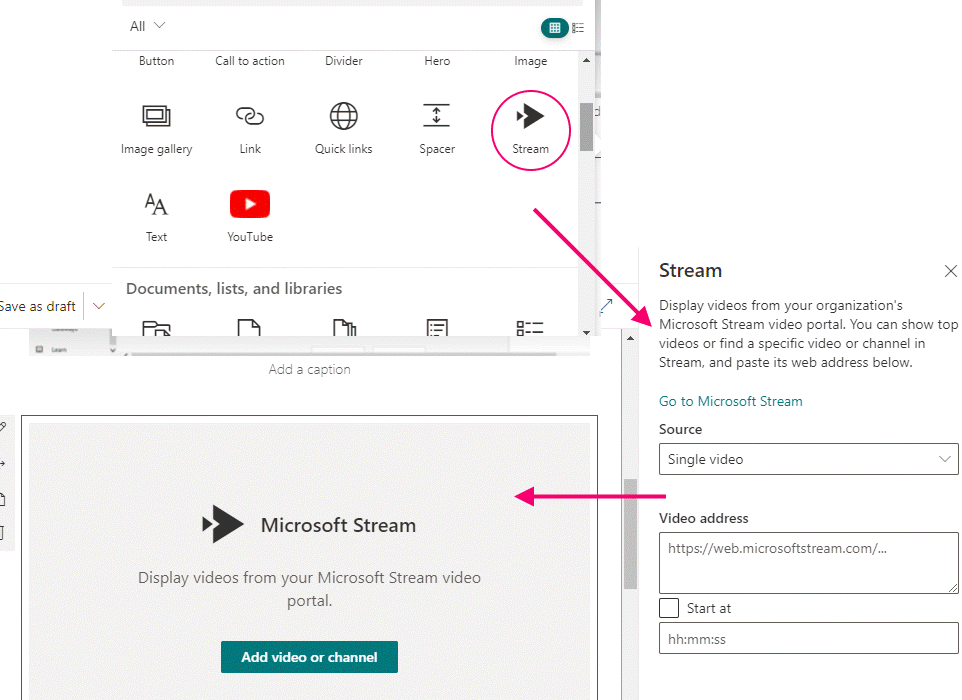Image resolution: width=962 pixels, height=700 pixels.
Task: Select the Hero web part label
Action: click(437, 61)
